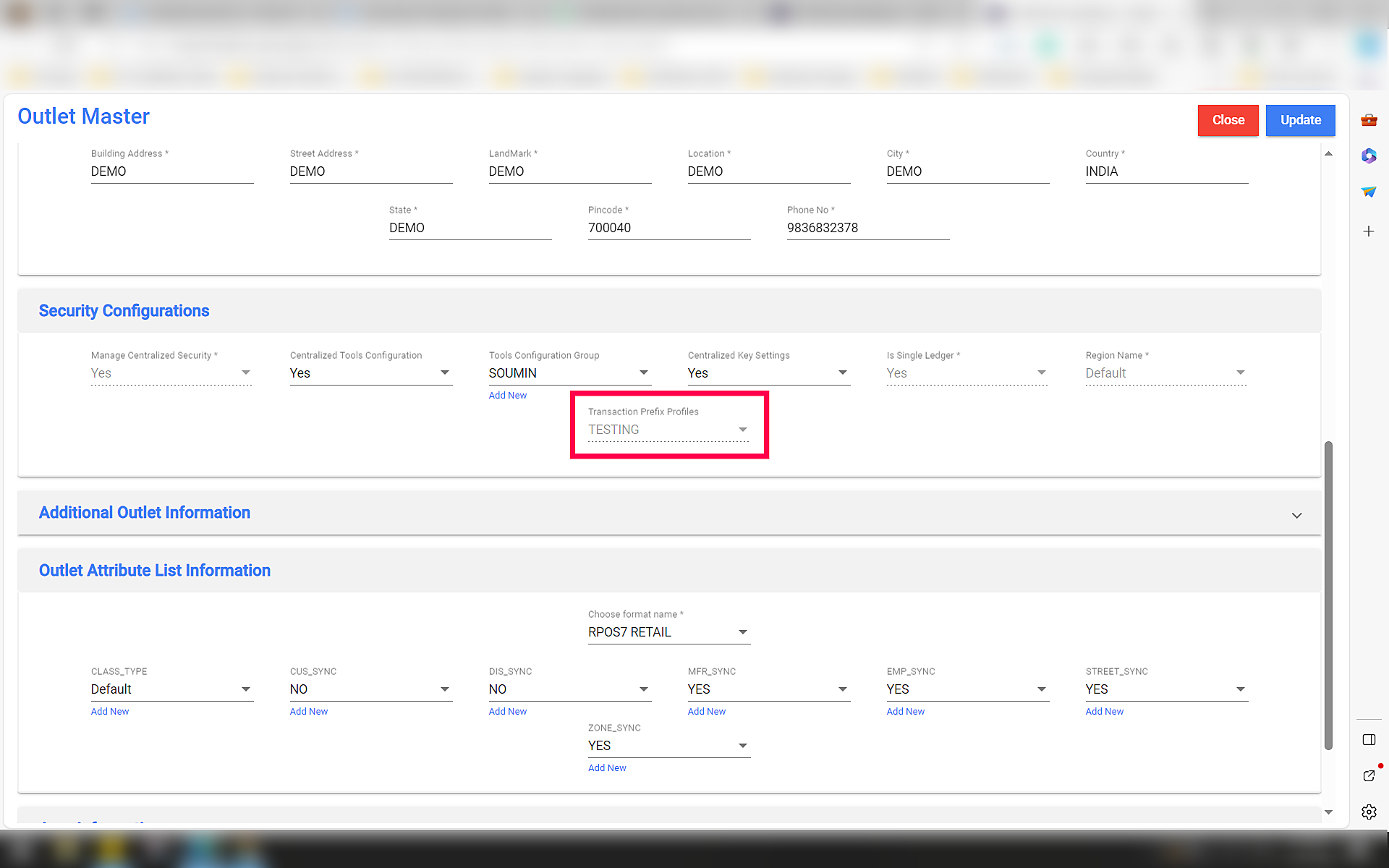1389x868 pixels.
Task: Click the open-in-new-window icon with red dot
Action: point(1368,775)
